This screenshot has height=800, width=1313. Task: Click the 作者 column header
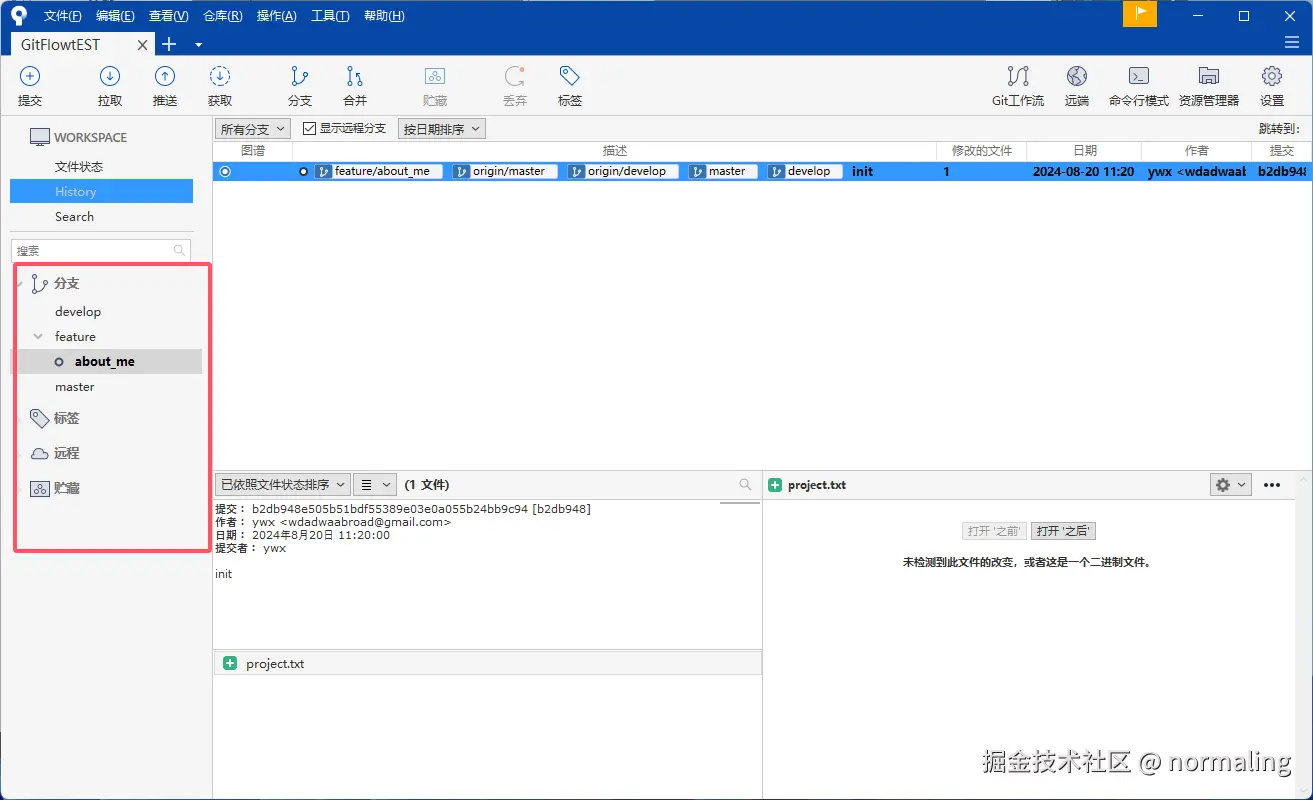(x=1196, y=150)
